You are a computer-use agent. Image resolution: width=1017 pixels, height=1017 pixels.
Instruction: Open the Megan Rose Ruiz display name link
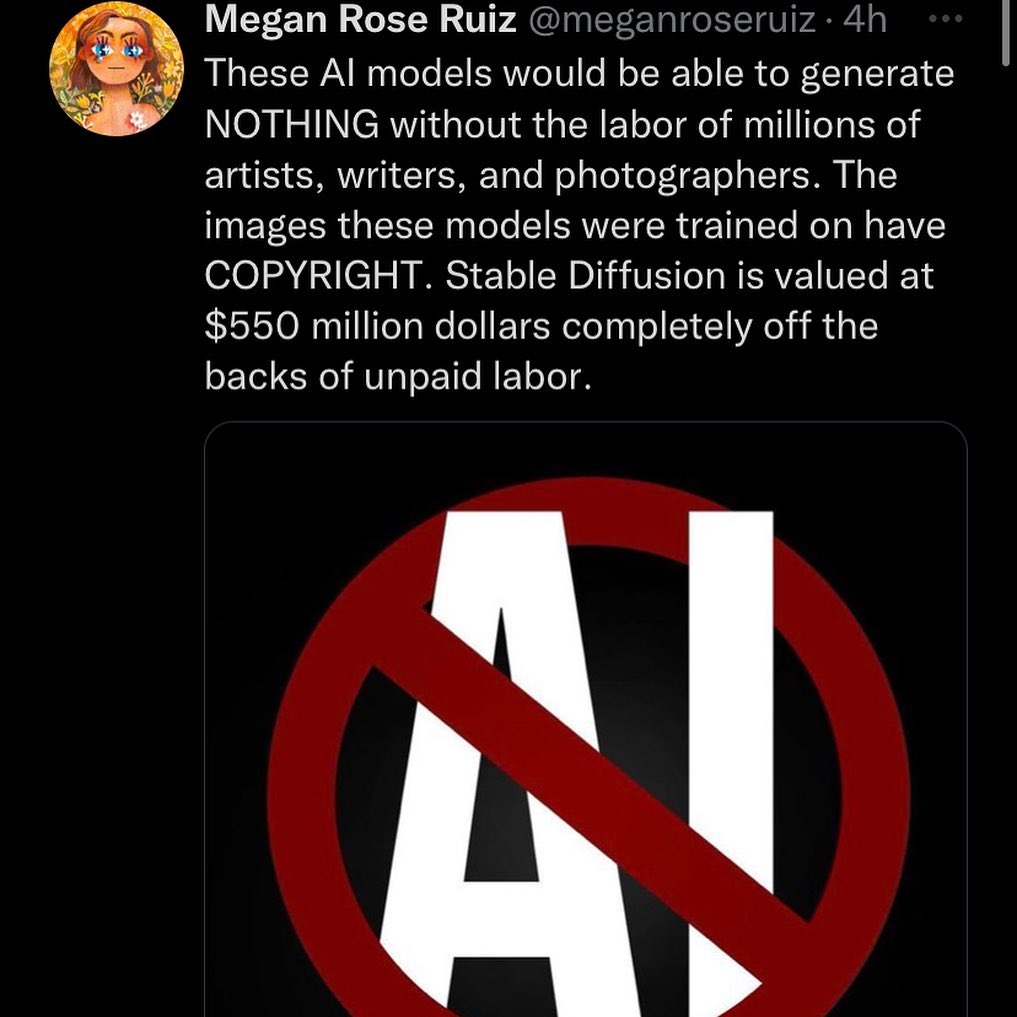click(x=360, y=21)
